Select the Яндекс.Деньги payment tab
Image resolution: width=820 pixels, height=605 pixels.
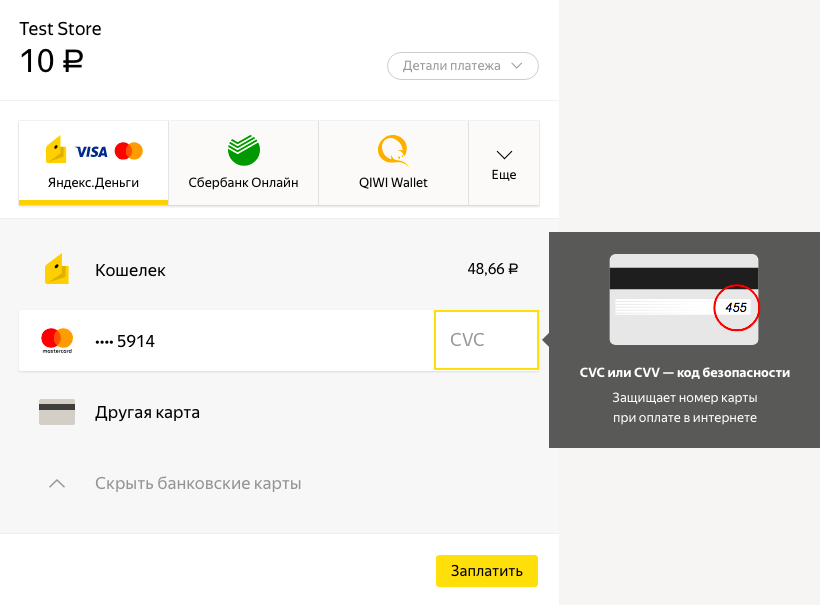click(x=94, y=163)
